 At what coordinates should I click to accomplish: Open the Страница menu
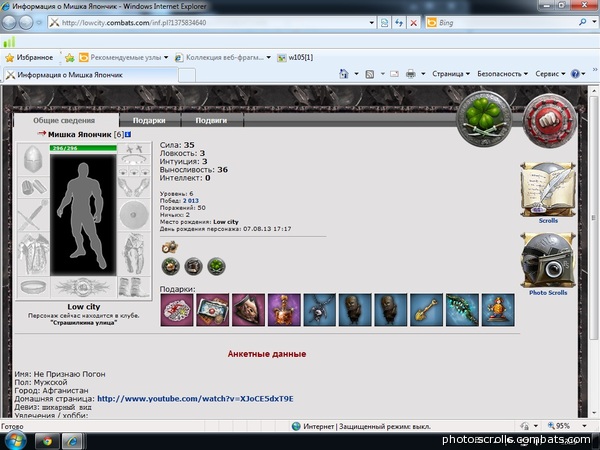coord(451,74)
